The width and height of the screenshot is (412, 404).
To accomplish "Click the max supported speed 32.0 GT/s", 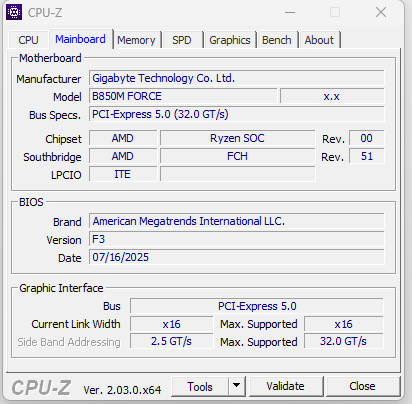I will [344, 341].
